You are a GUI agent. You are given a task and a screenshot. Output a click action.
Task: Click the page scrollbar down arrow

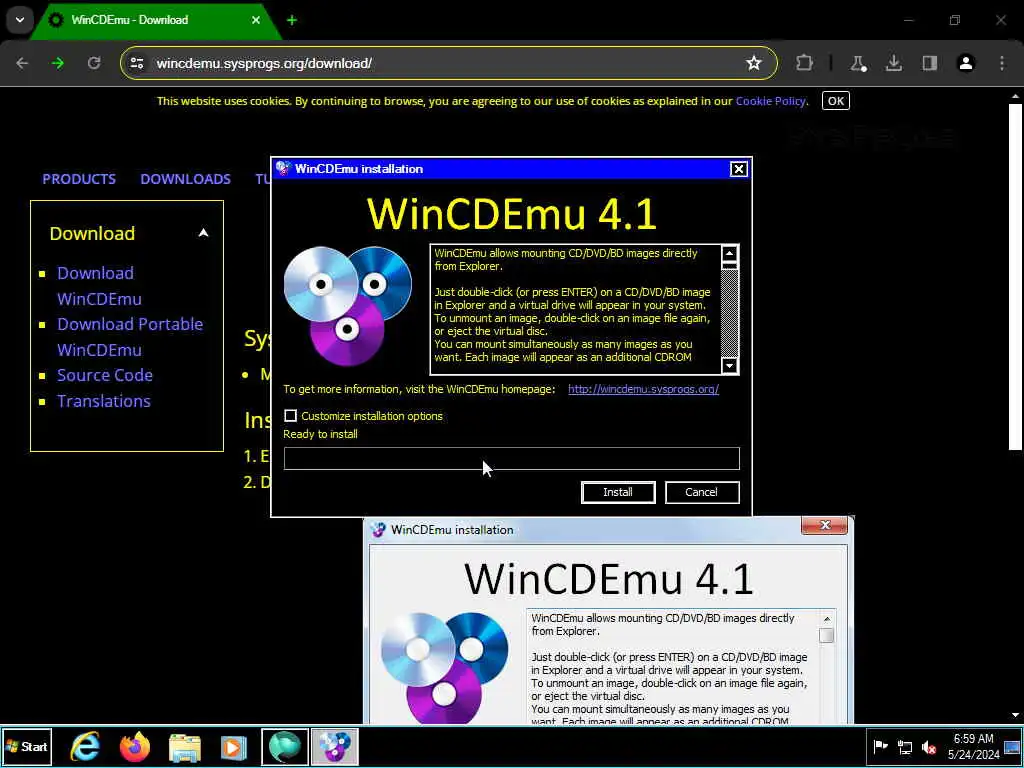[1015, 715]
